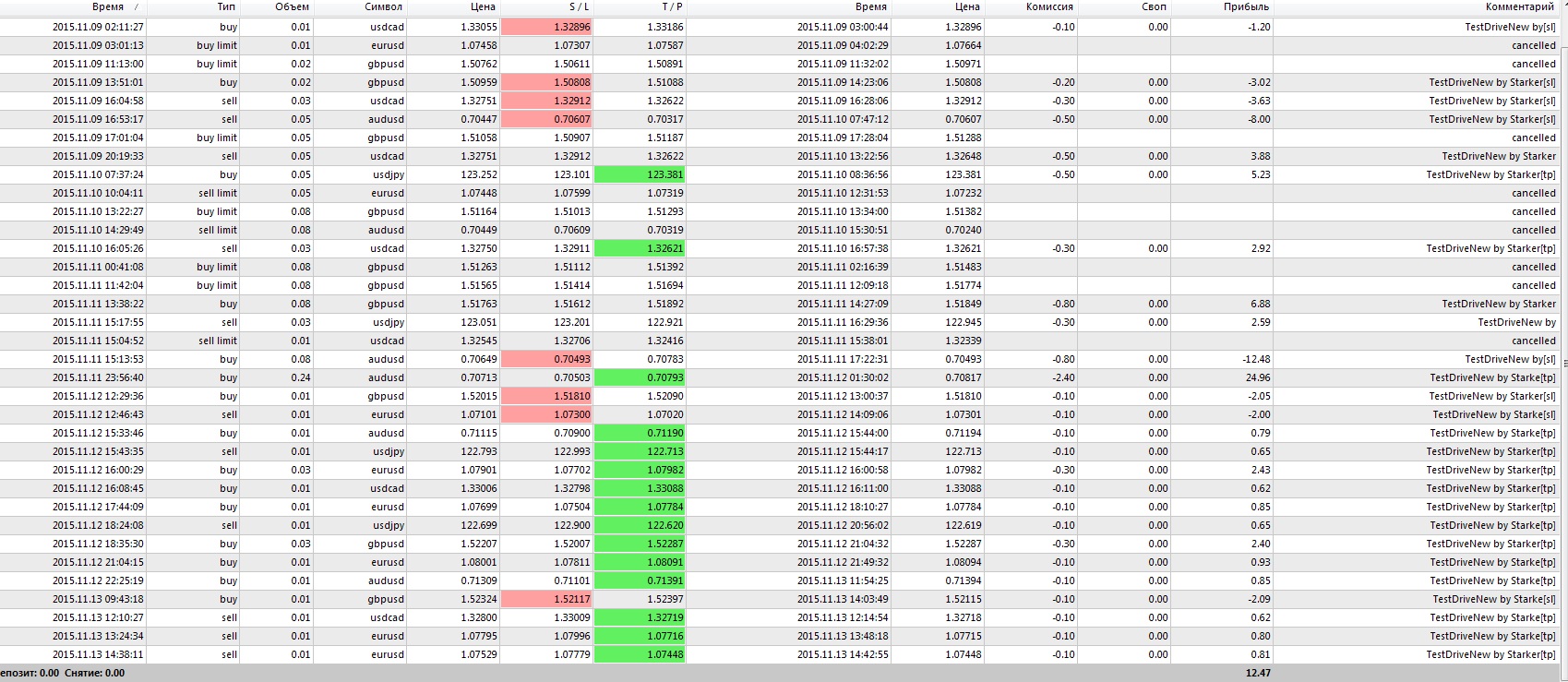Viewport: 1568px width, 682px height.
Task: Click the profit value 2.43
Action: click(1261, 470)
